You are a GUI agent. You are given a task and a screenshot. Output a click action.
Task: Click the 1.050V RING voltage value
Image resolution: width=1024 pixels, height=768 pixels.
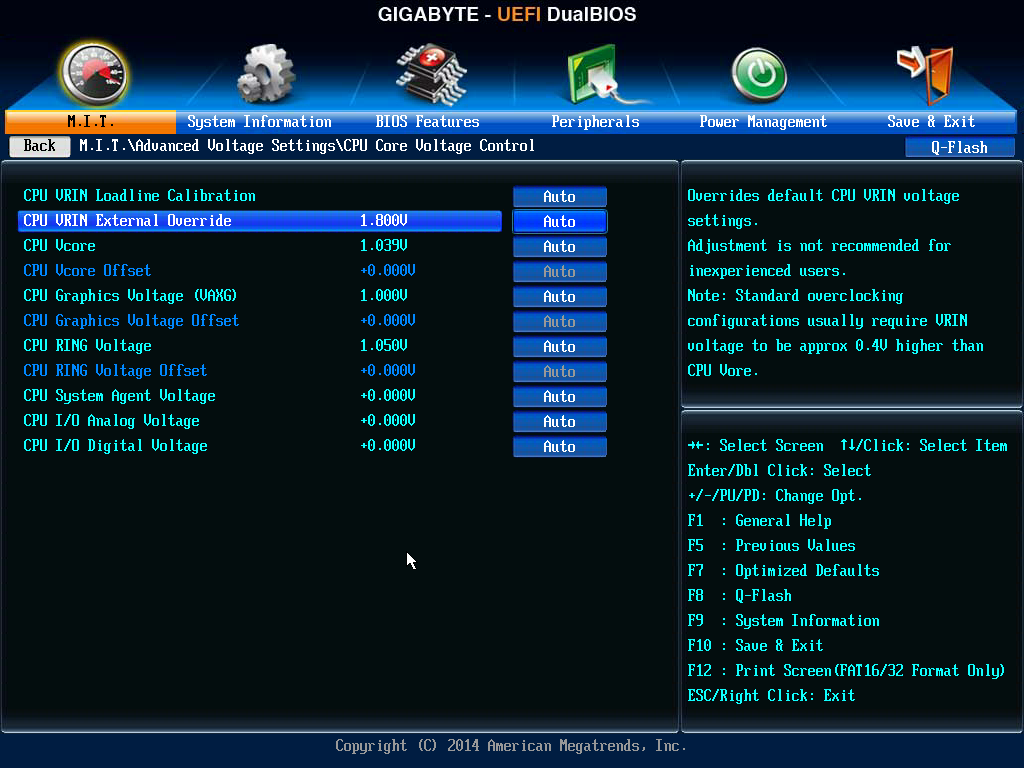coord(384,345)
